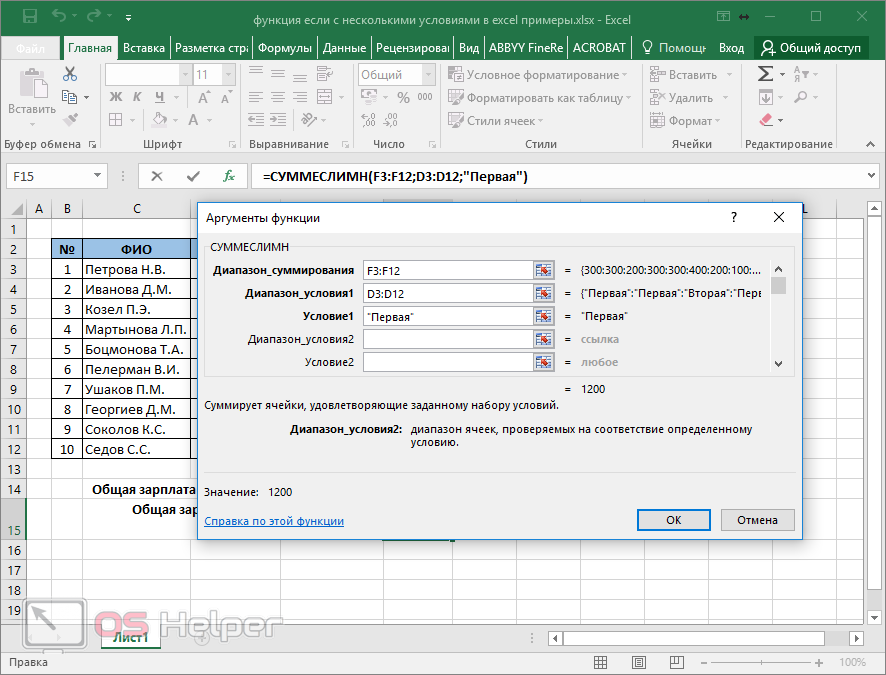Open the dialog help question mark
886x675 pixels.
733,217
